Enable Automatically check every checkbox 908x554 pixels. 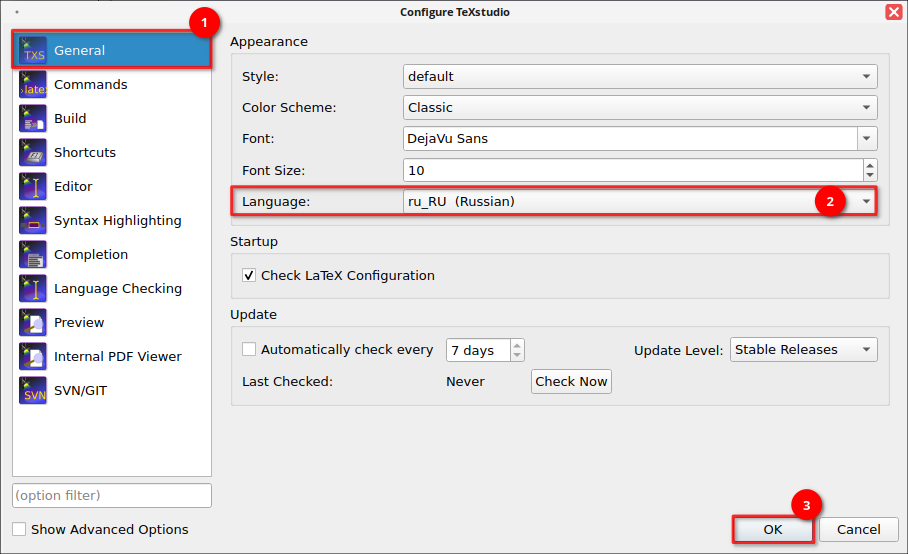249,349
